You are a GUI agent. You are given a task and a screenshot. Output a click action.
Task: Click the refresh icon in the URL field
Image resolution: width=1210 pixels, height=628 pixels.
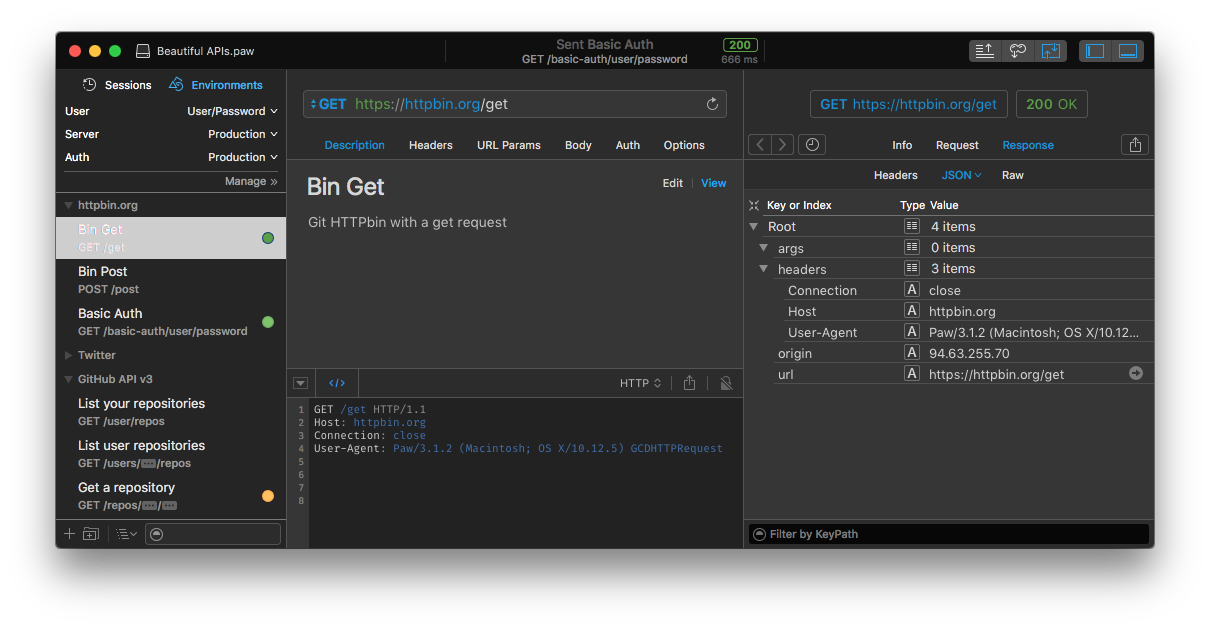(713, 104)
